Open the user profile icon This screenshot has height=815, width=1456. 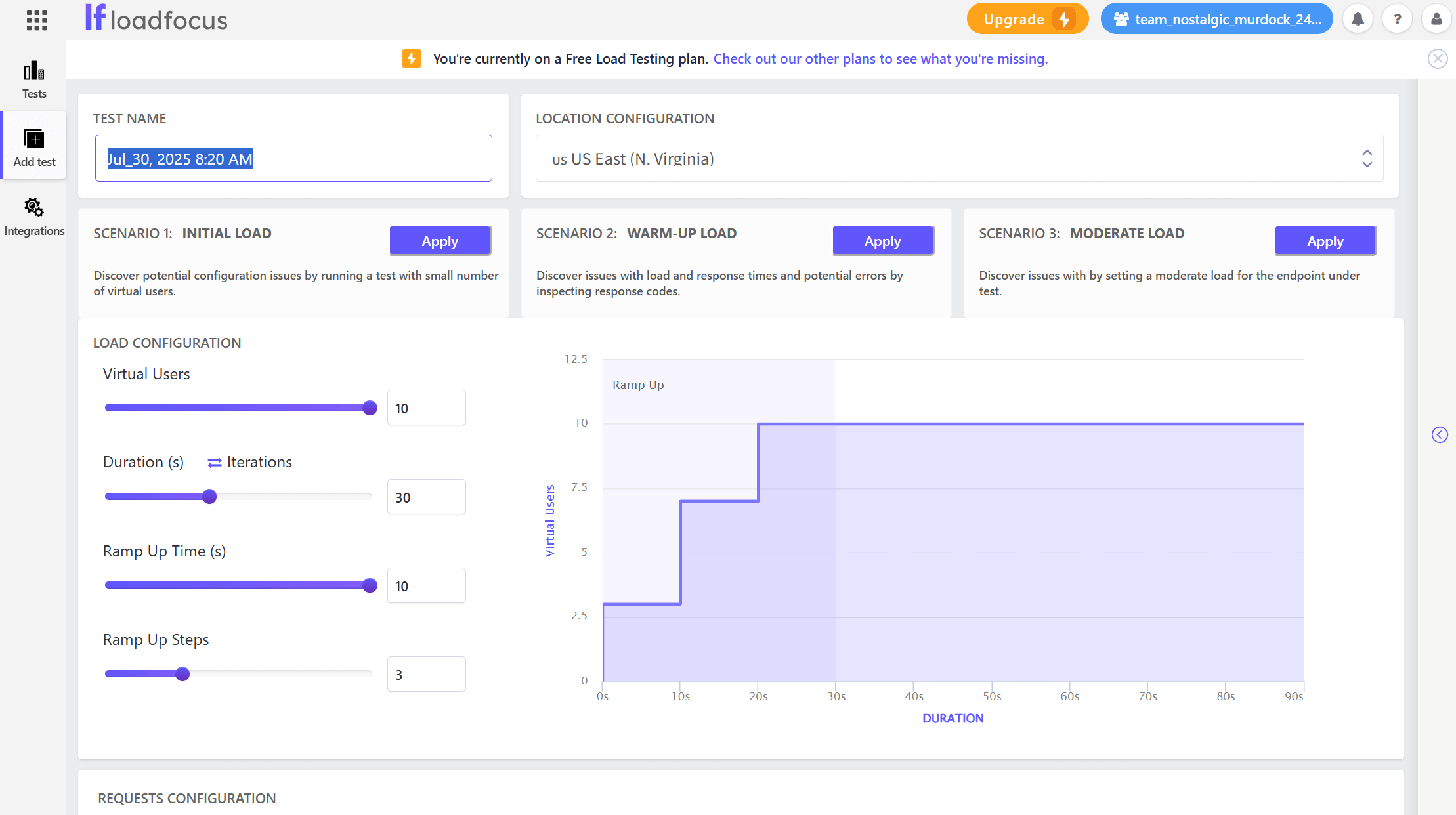click(x=1436, y=19)
